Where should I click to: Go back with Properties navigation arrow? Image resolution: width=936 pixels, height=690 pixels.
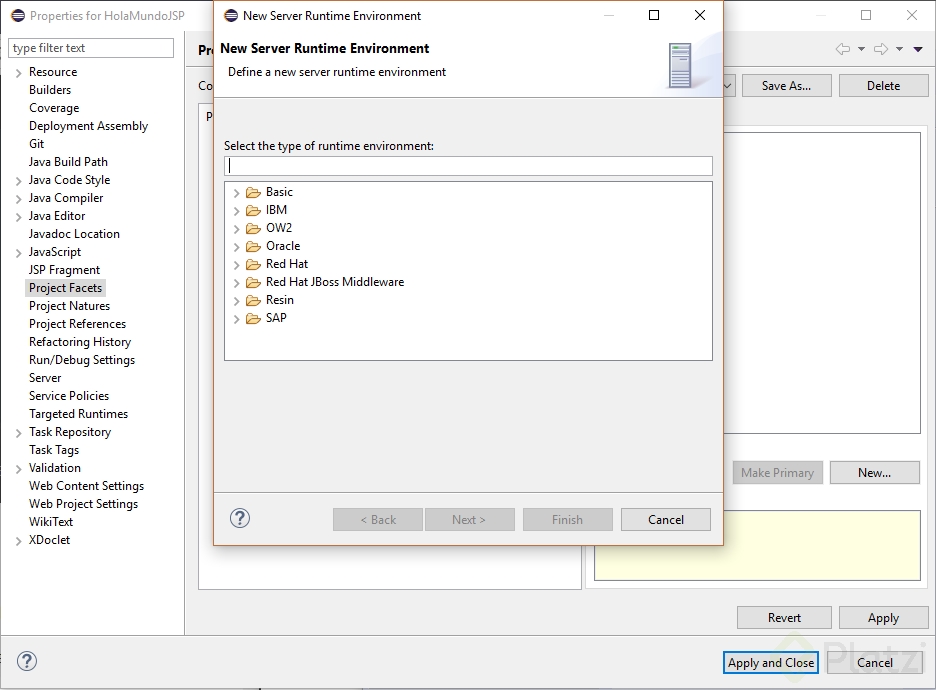[843, 49]
